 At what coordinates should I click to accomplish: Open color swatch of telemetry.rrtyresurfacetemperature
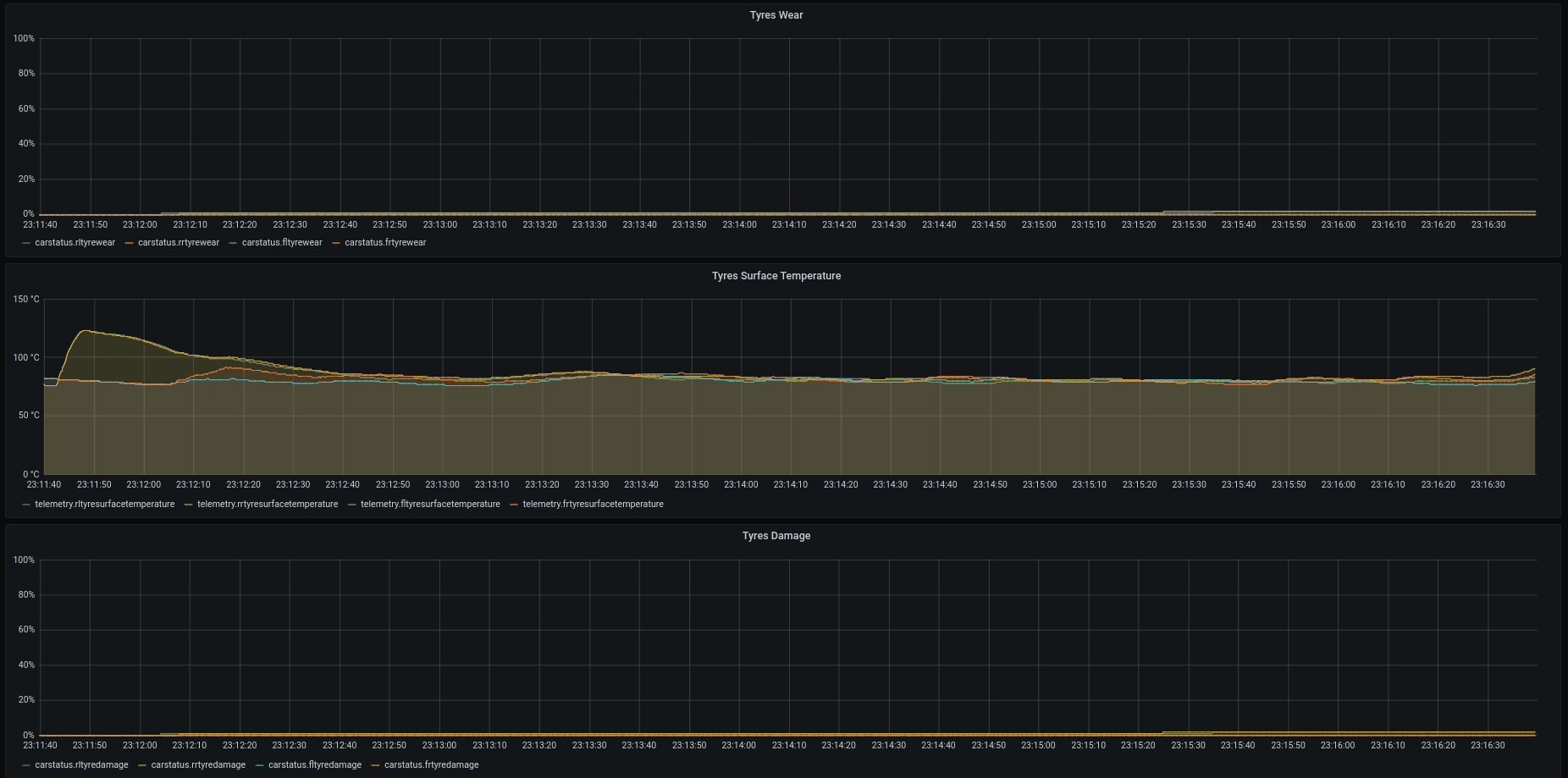[189, 505]
